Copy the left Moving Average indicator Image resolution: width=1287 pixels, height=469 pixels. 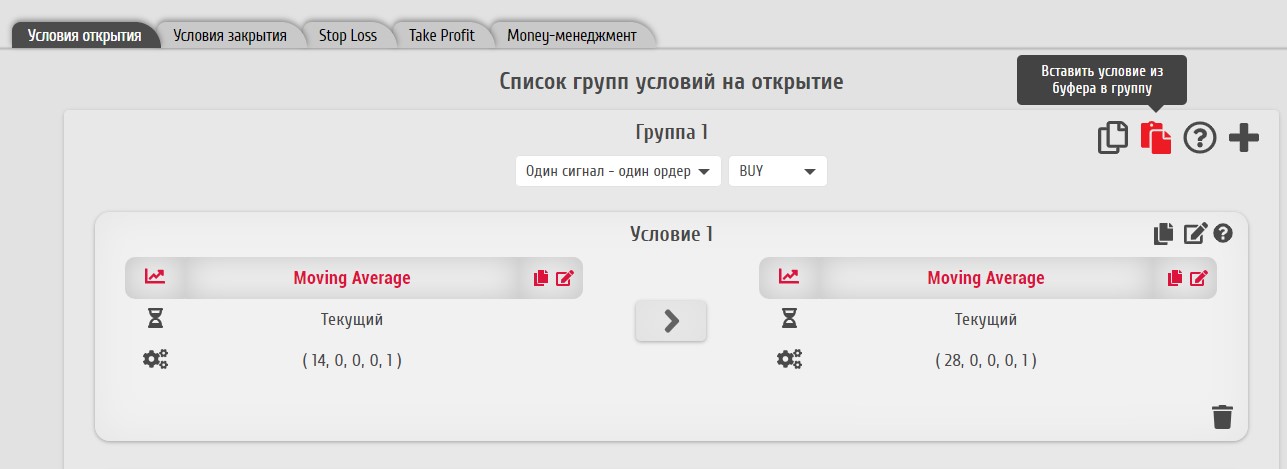(541, 278)
